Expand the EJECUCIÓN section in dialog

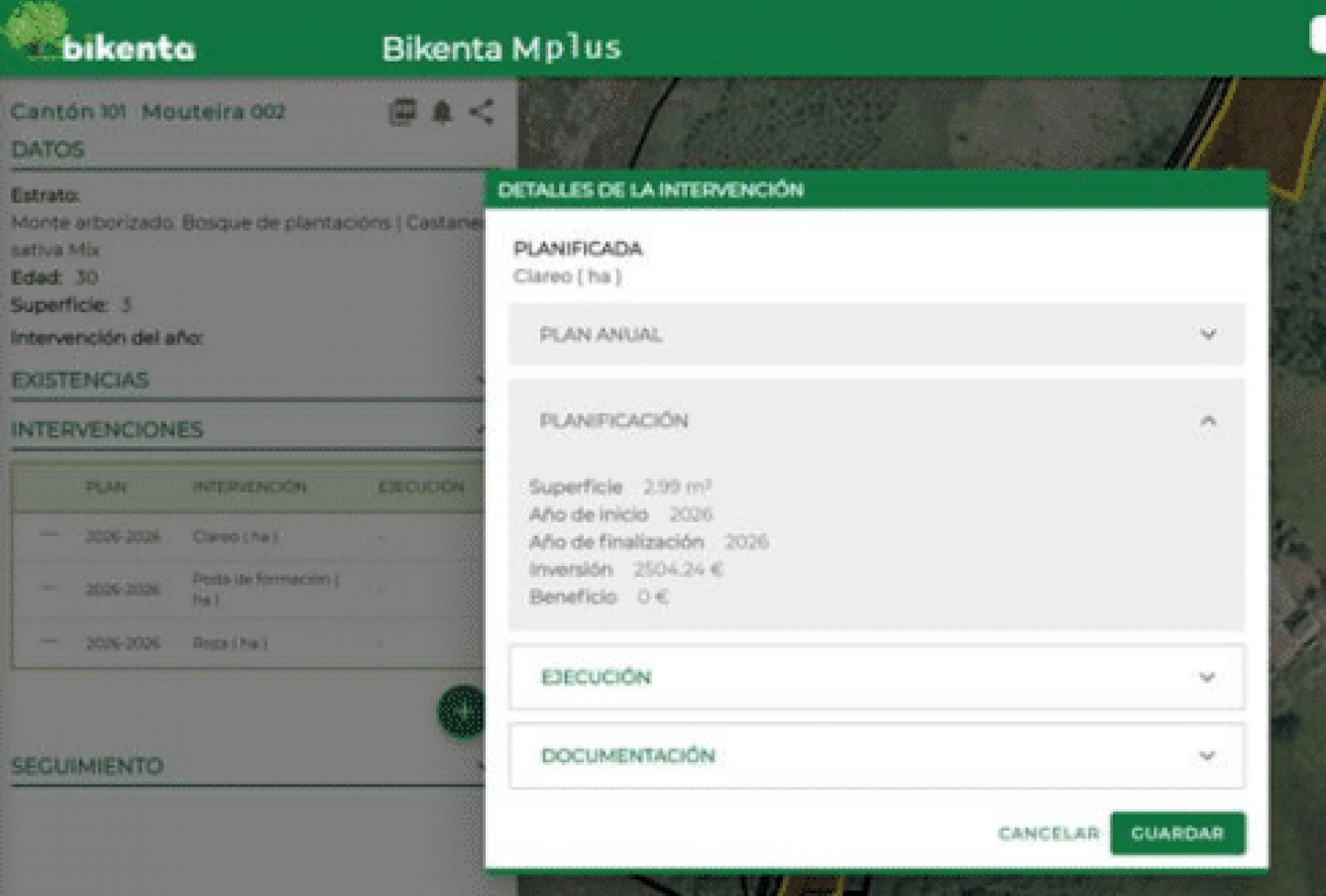point(1206,678)
